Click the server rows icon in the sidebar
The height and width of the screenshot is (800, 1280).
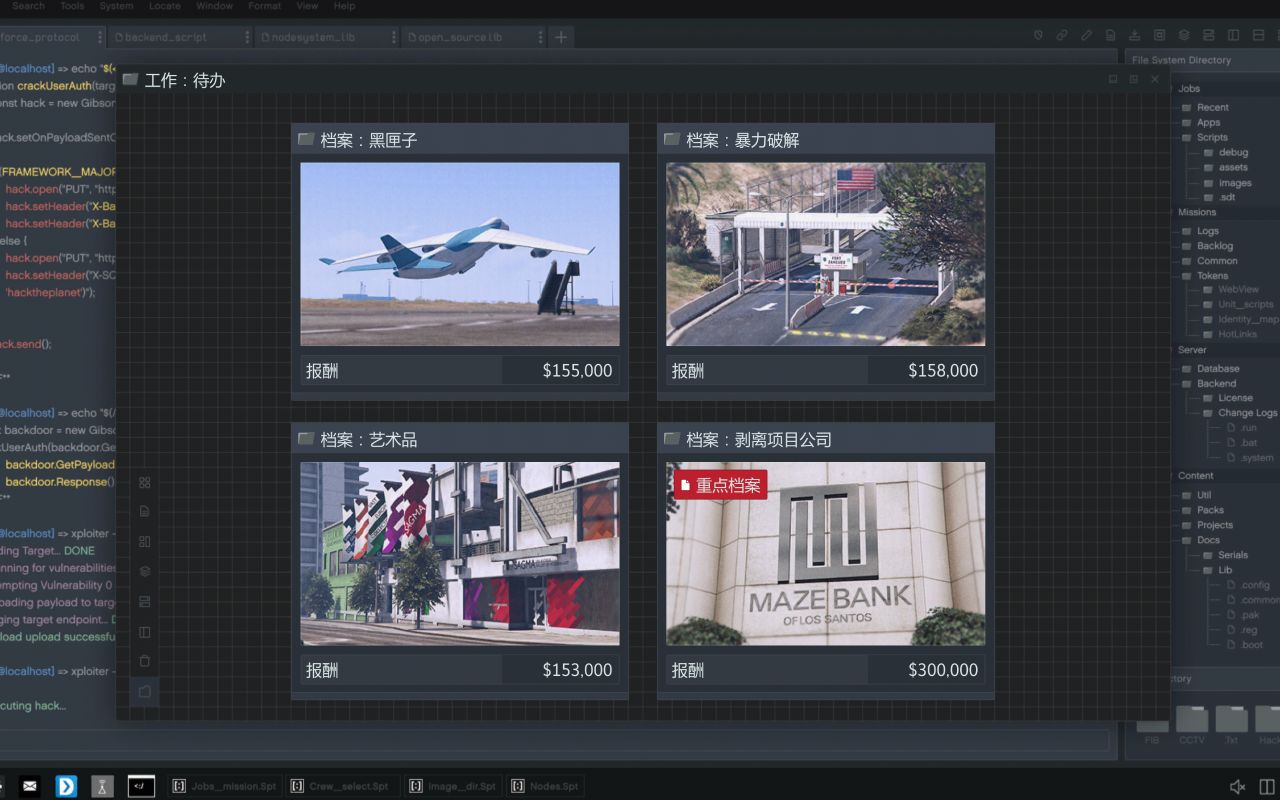[x=145, y=602]
